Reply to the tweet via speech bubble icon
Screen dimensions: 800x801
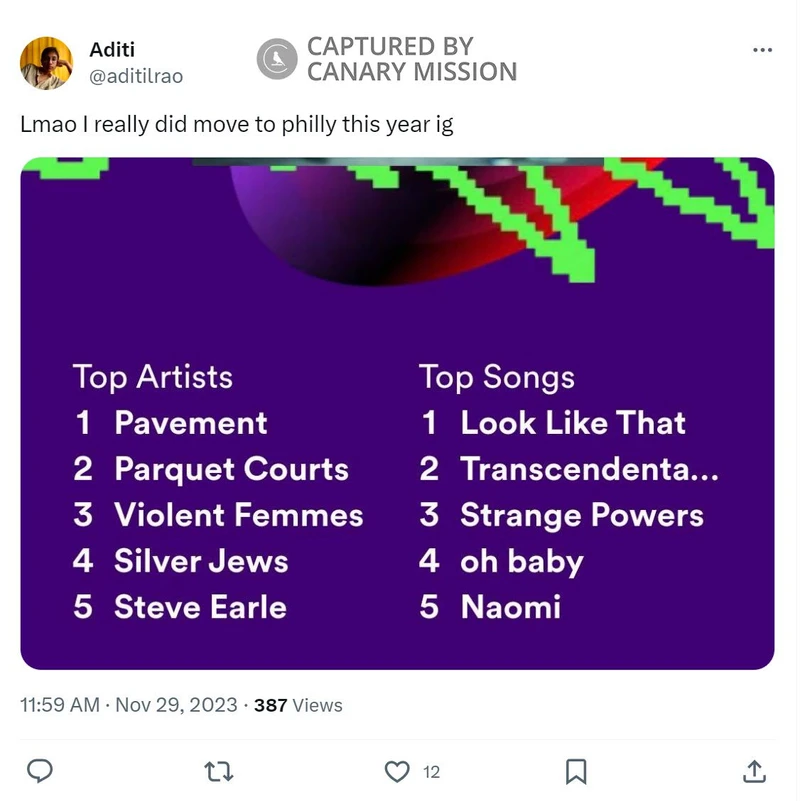pyautogui.click(x=40, y=771)
